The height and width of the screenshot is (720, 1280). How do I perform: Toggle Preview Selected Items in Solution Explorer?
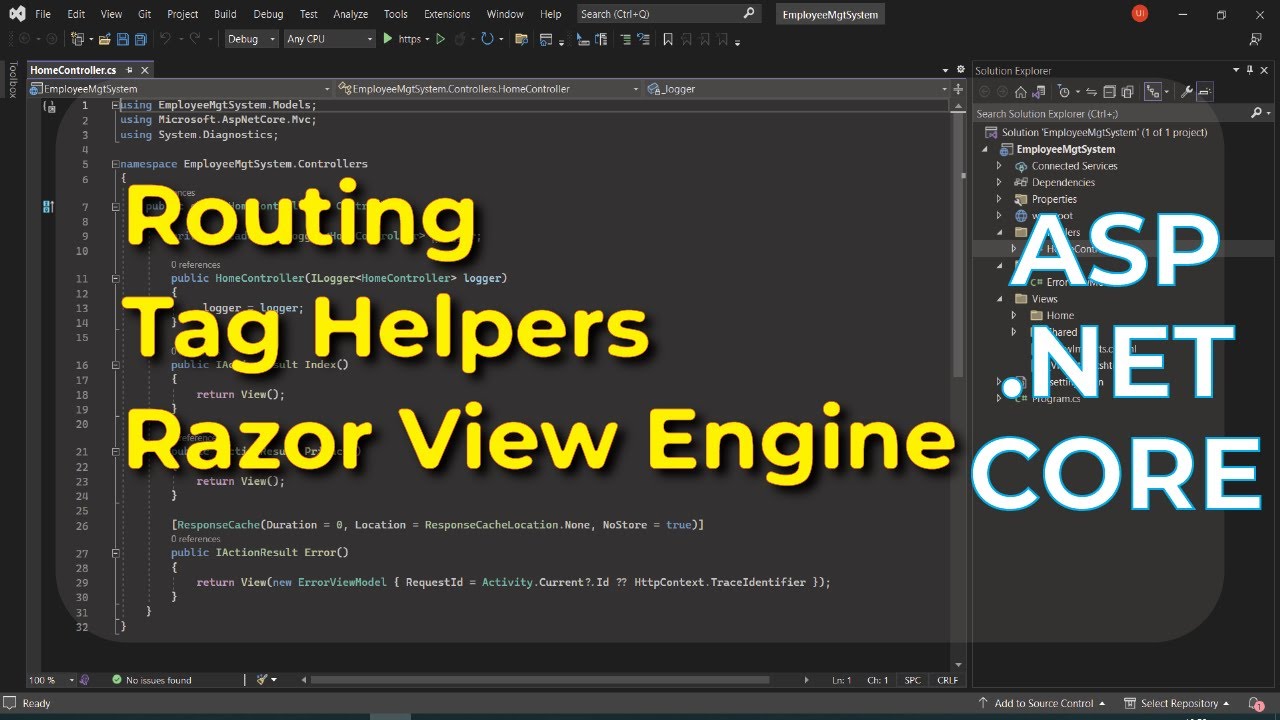pos(1204,92)
